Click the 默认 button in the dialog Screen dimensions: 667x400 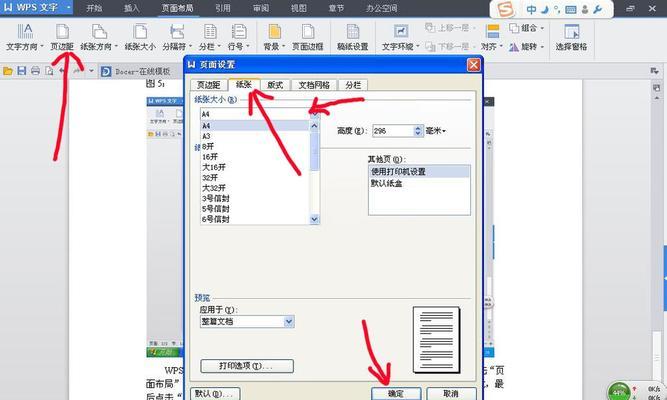(215, 394)
